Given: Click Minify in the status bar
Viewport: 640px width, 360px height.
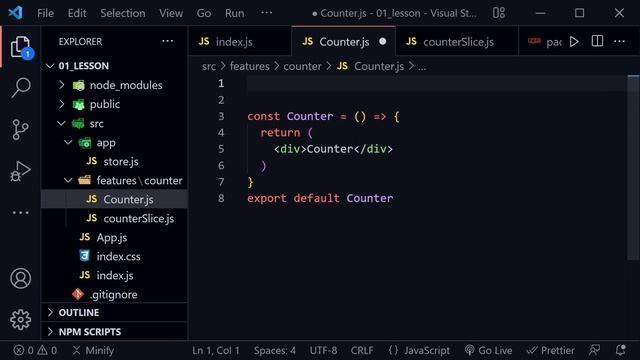Looking at the screenshot, I should pos(93,350).
